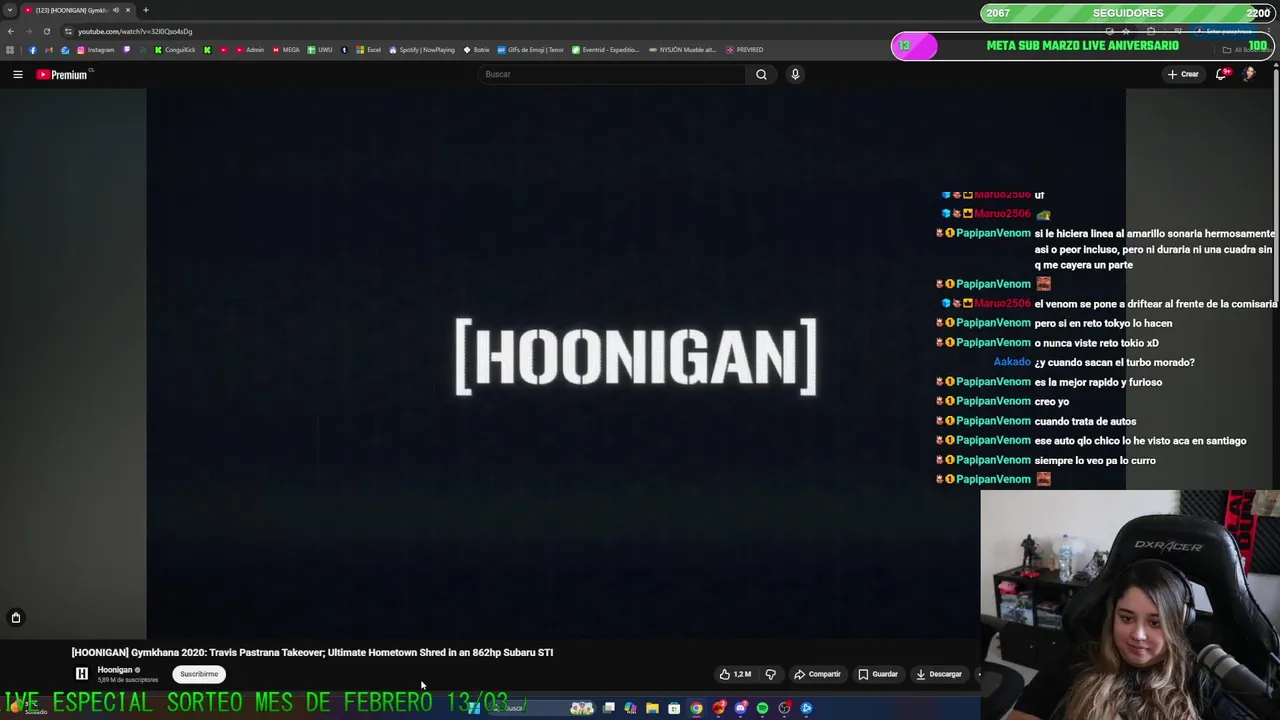Focus the Buscar search field
Viewport: 1280px width, 720px height.
click(612, 74)
